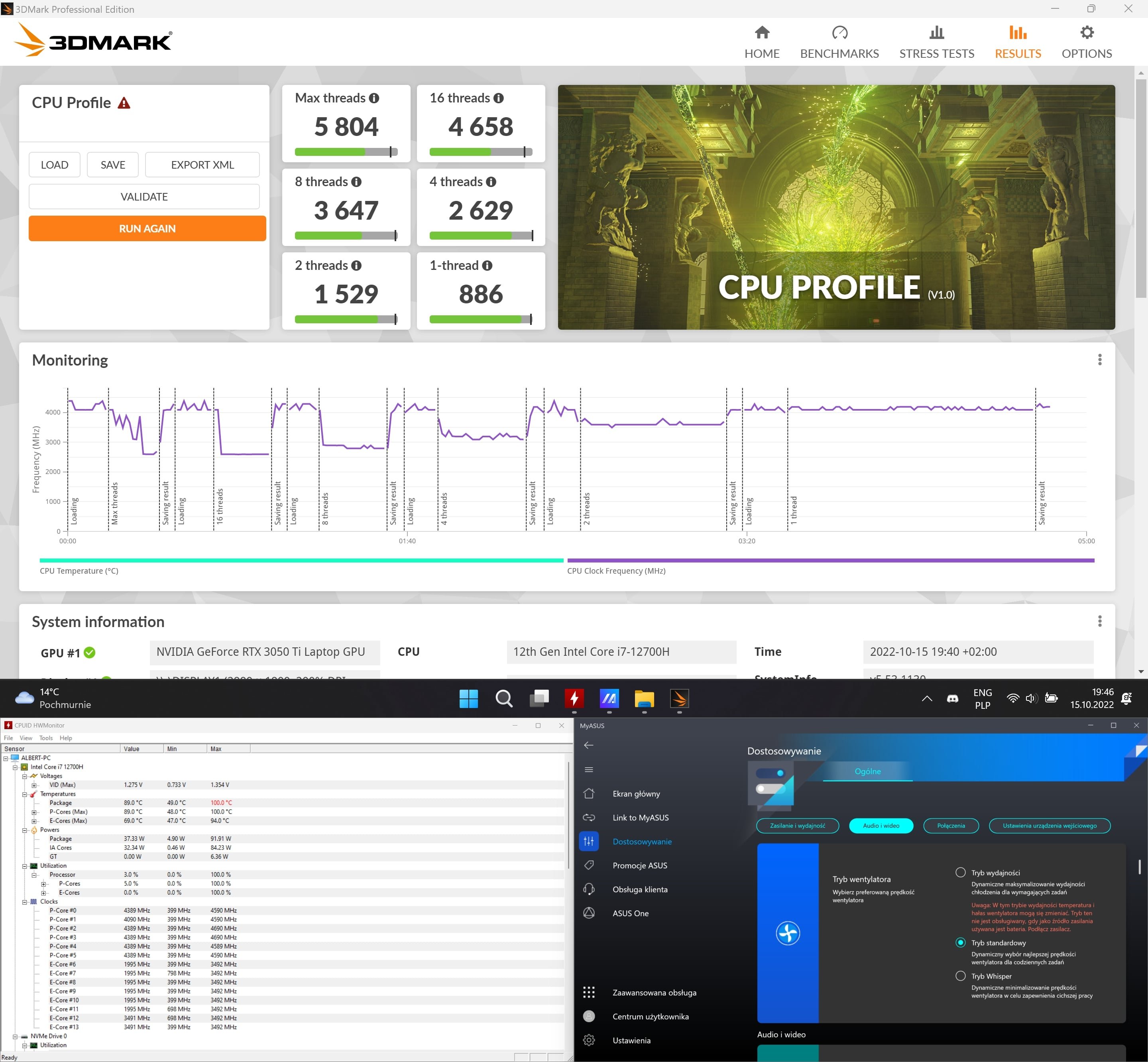Open Centrum użytkownika avatar icon

tap(588, 1016)
